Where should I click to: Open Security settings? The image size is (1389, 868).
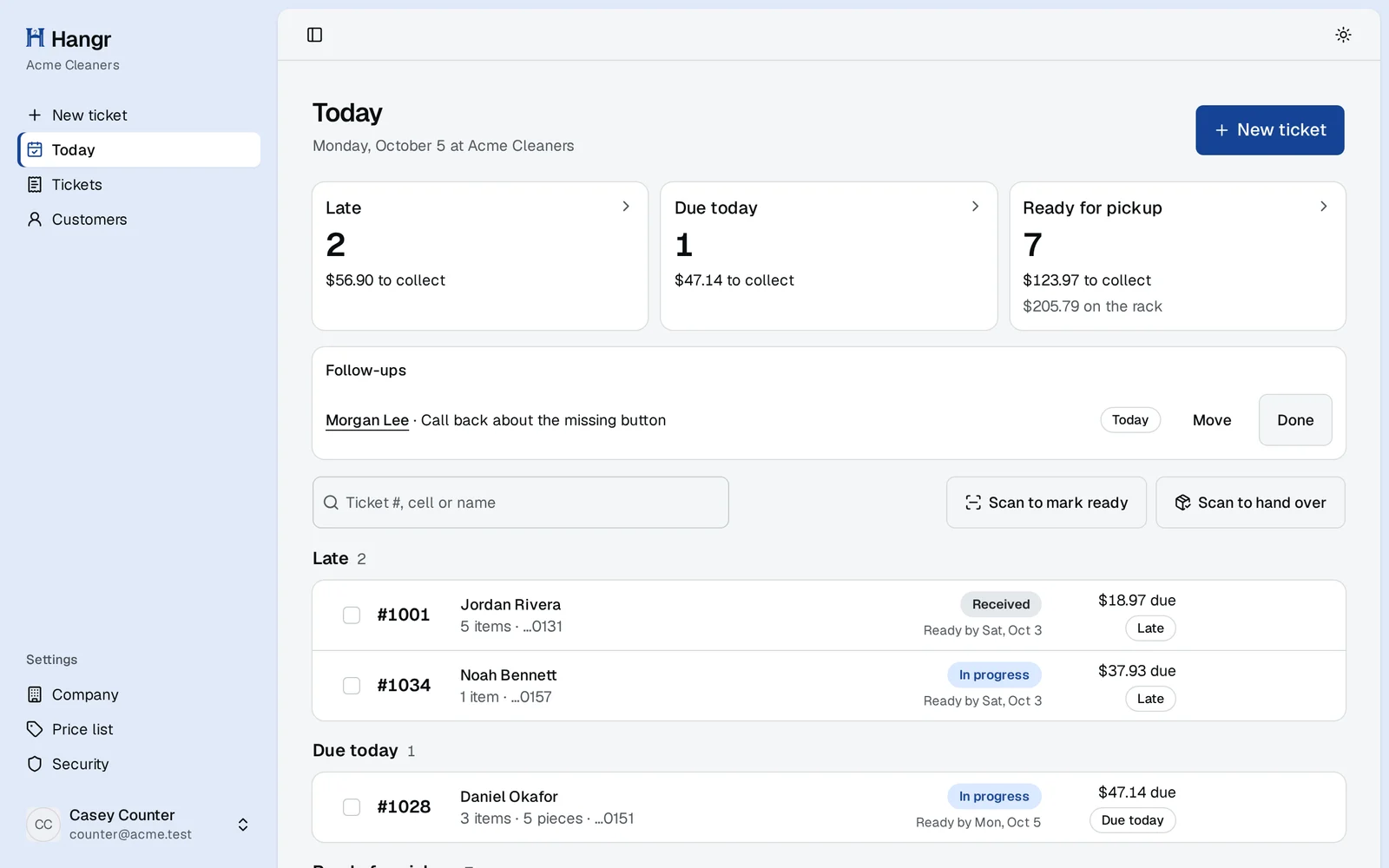pos(139,764)
